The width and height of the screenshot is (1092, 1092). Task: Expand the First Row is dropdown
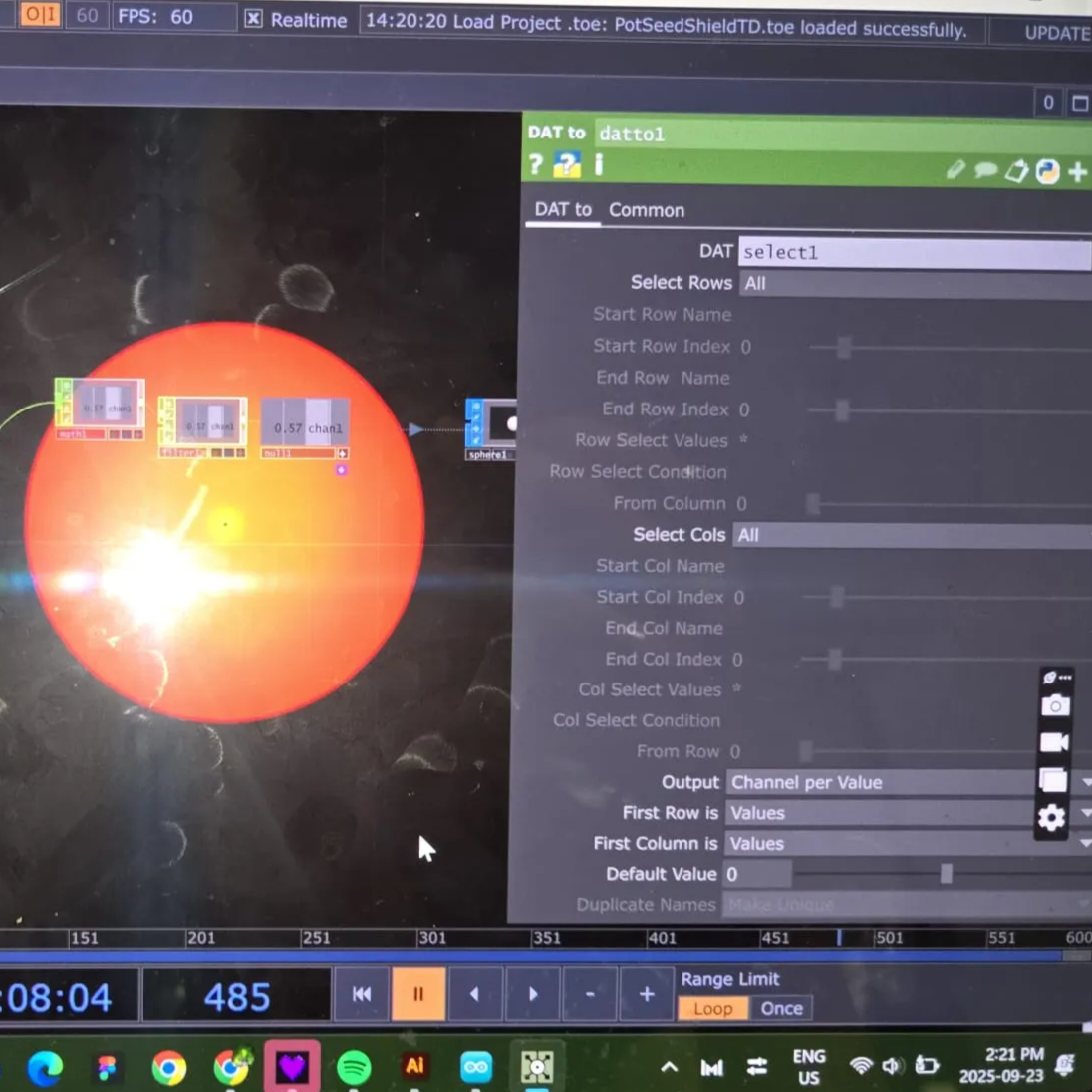(x=877, y=813)
